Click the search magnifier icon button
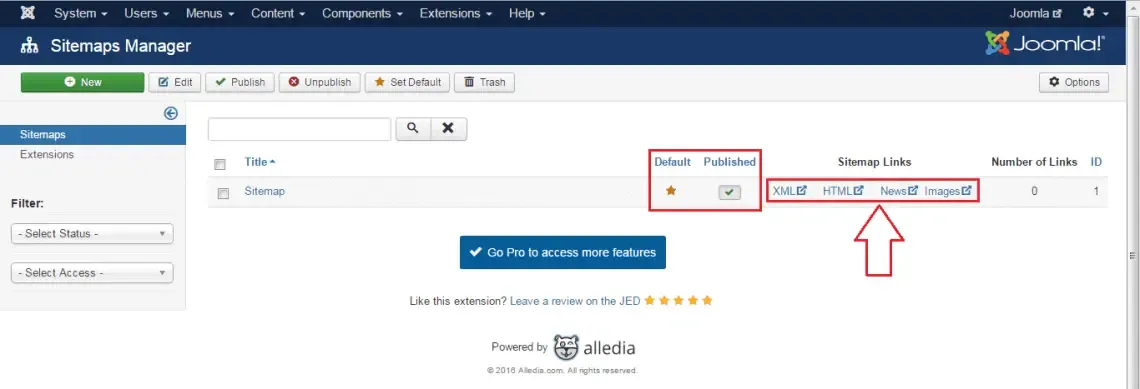This screenshot has width=1140, height=389. (x=413, y=129)
